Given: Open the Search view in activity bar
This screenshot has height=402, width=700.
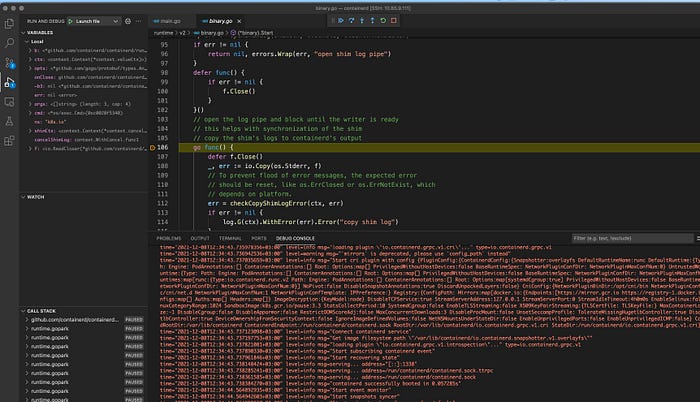Looking at the screenshot, I should tap(9, 43).
